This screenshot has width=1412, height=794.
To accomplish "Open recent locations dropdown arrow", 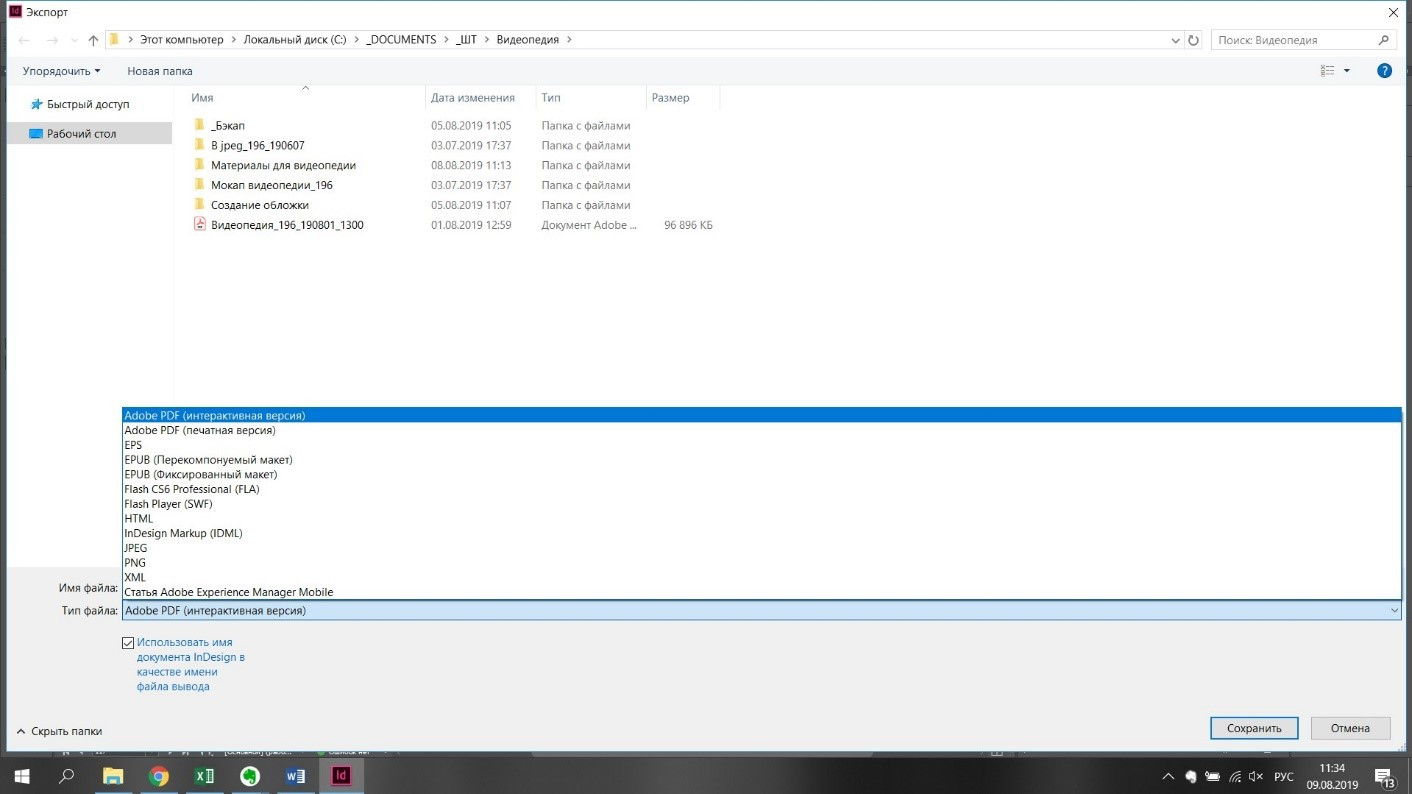I will pyautogui.click(x=73, y=41).
